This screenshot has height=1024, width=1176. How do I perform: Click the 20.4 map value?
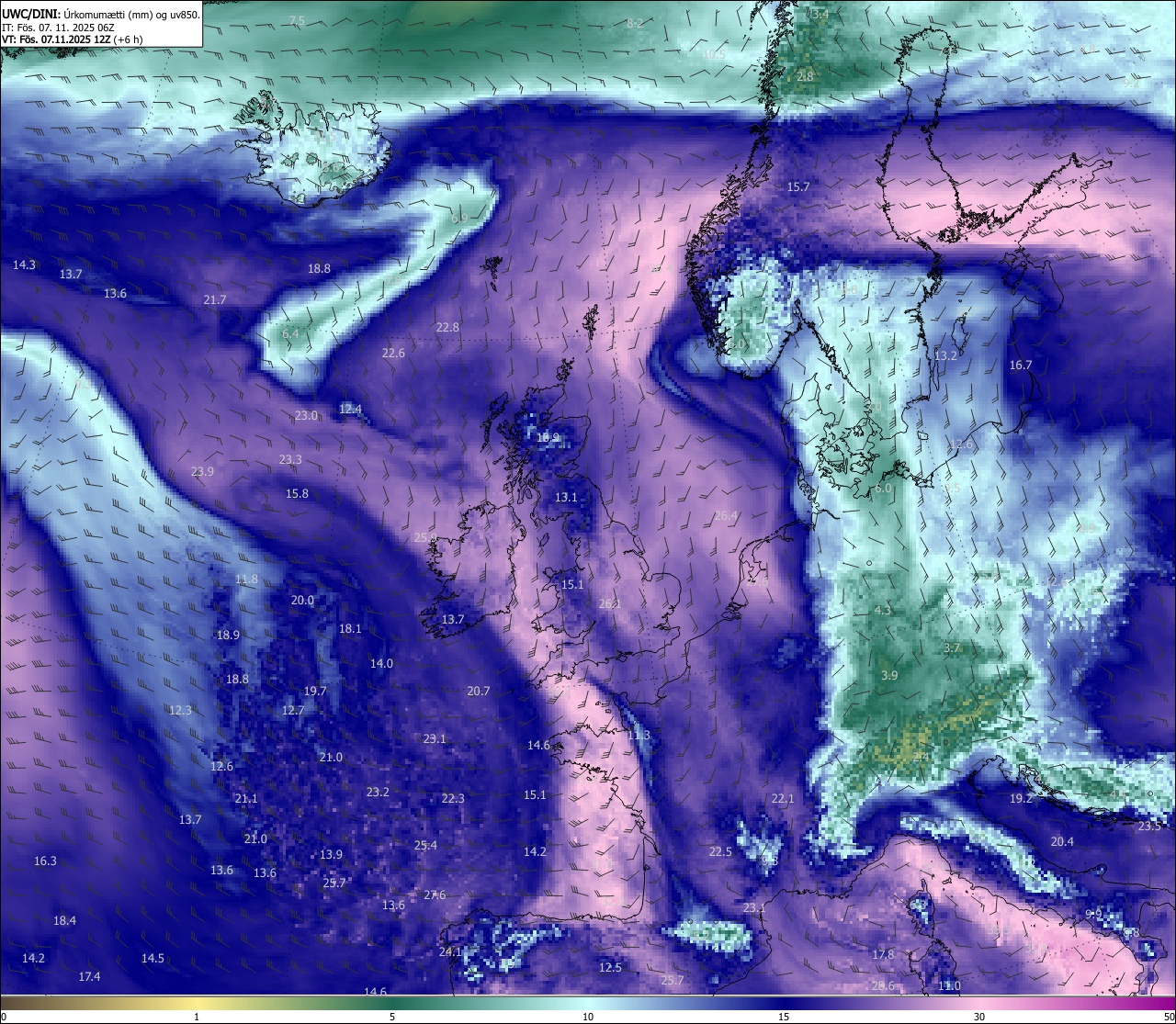click(x=1062, y=841)
